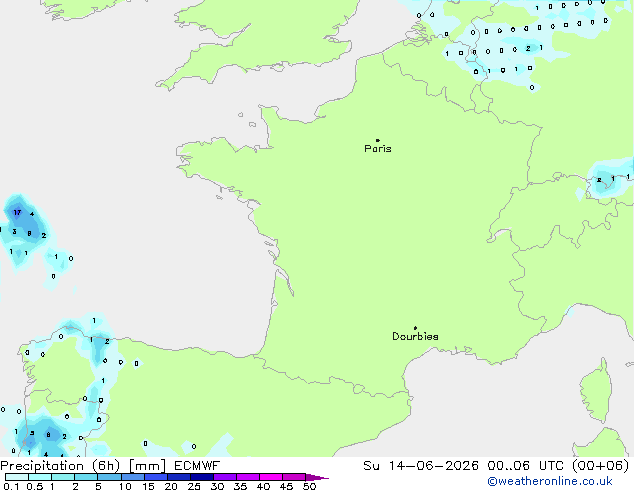This screenshot has width=634, height=490.
Task: Click the legend value 25
Action: click(x=194, y=486)
